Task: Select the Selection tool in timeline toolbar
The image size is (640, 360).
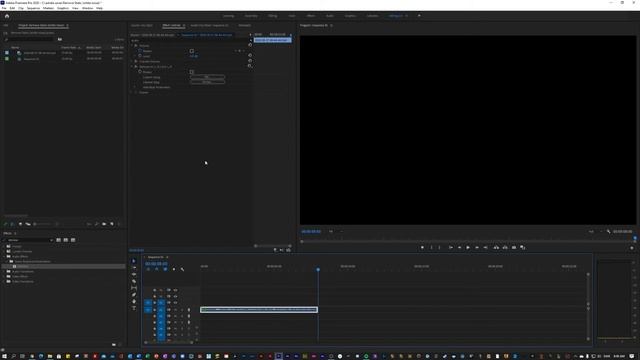Action: pyautogui.click(x=134, y=261)
